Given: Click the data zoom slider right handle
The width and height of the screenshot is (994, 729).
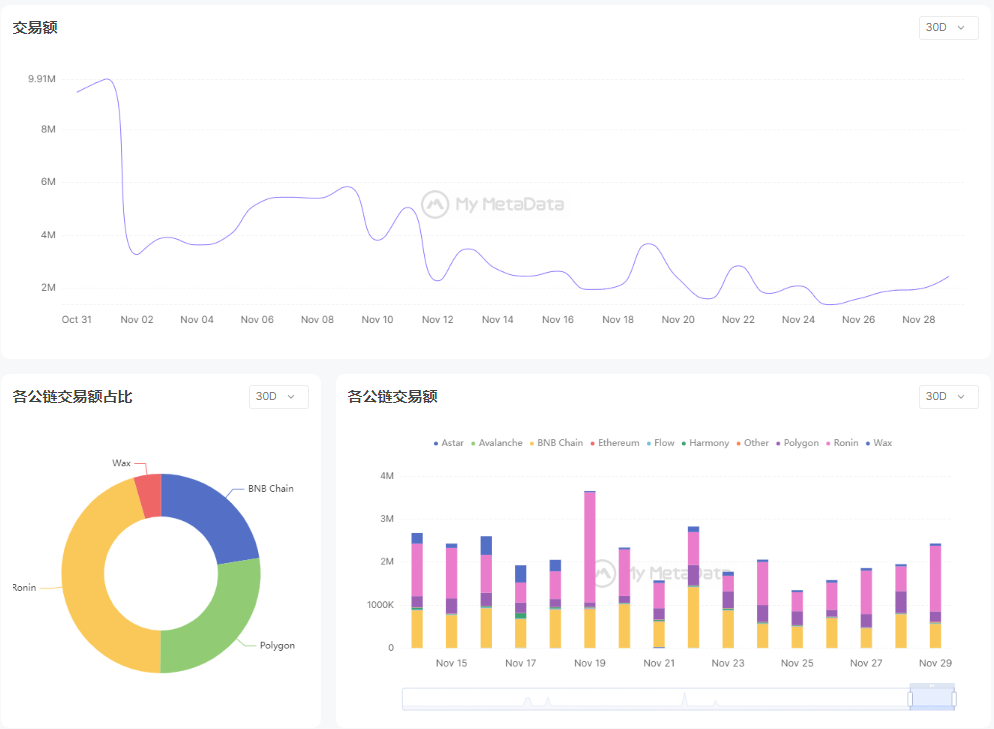Looking at the screenshot, I should pos(954,699).
